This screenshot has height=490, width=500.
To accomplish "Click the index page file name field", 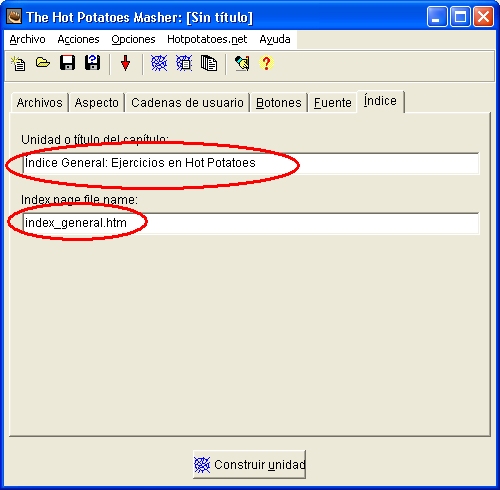I will pos(251,223).
